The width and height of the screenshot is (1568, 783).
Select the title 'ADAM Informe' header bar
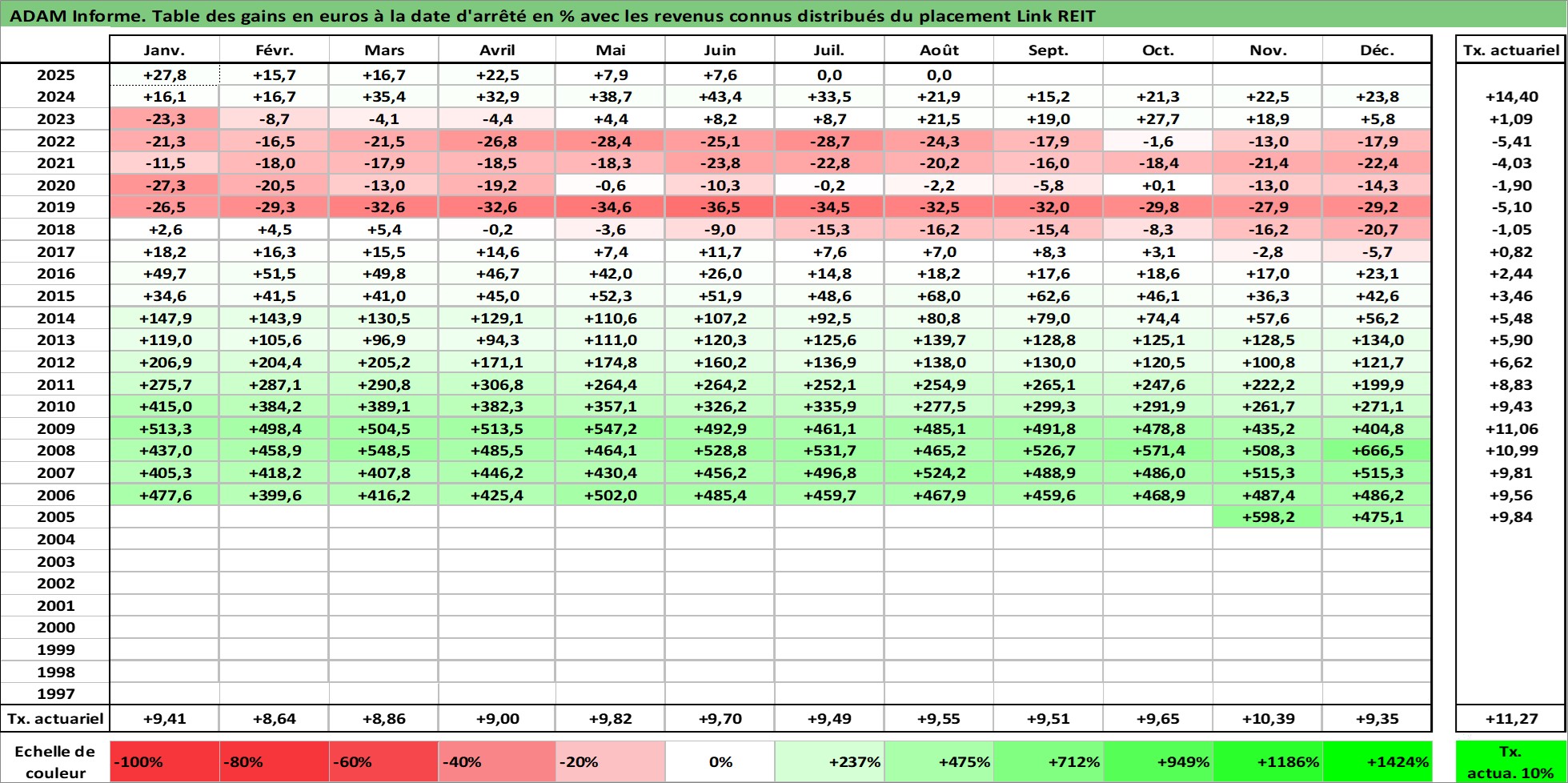[x=784, y=15]
